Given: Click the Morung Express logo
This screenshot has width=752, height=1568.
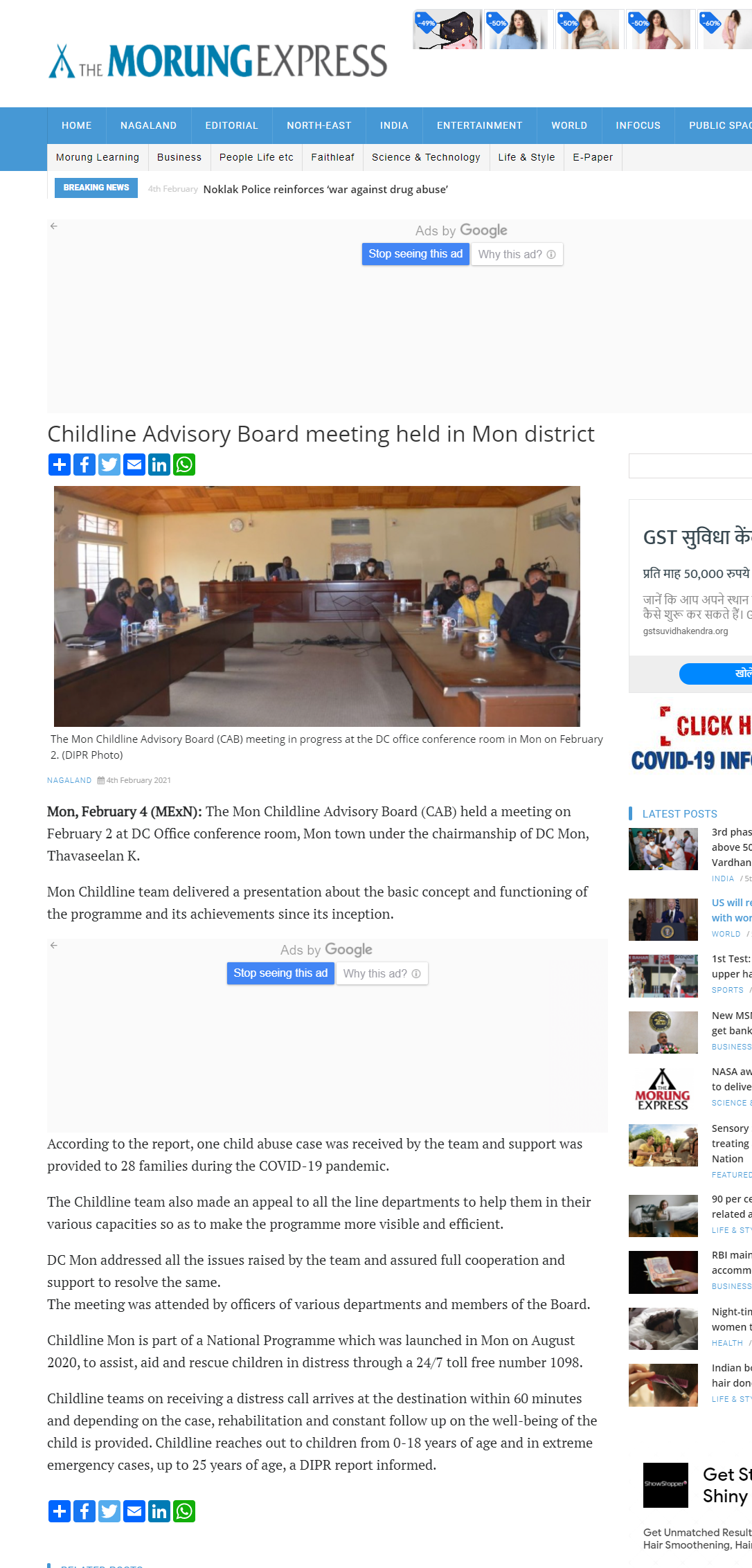Looking at the screenshot, I should [x=217, y=61].
